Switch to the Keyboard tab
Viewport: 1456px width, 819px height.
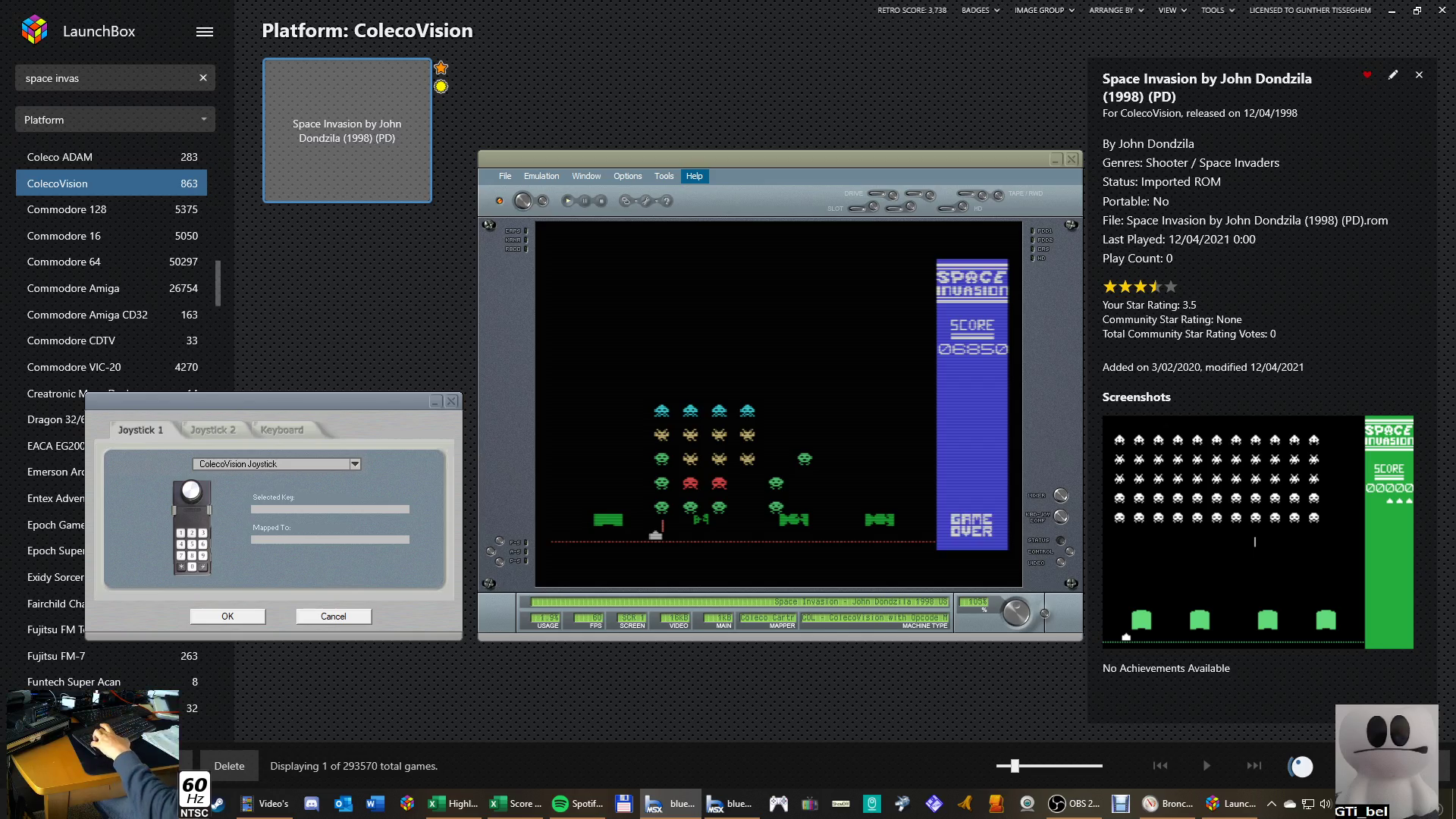point(281,430)
